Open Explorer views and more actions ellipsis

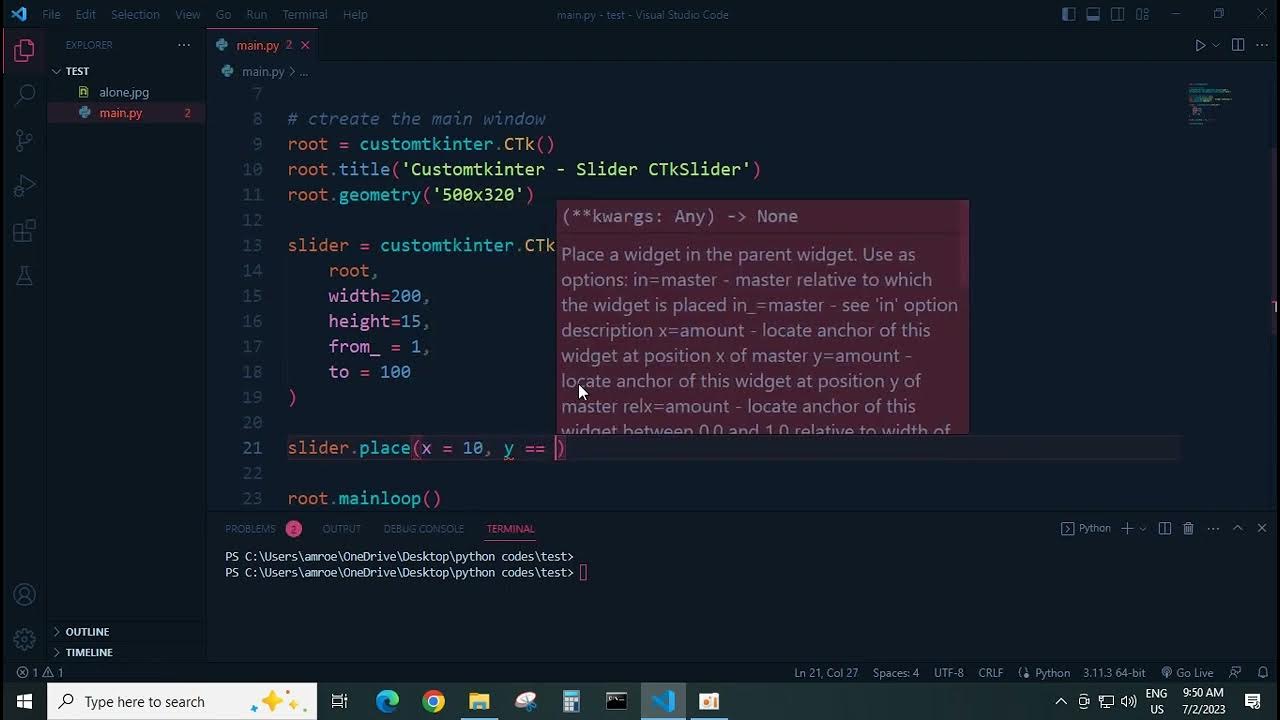pos(184,45)
